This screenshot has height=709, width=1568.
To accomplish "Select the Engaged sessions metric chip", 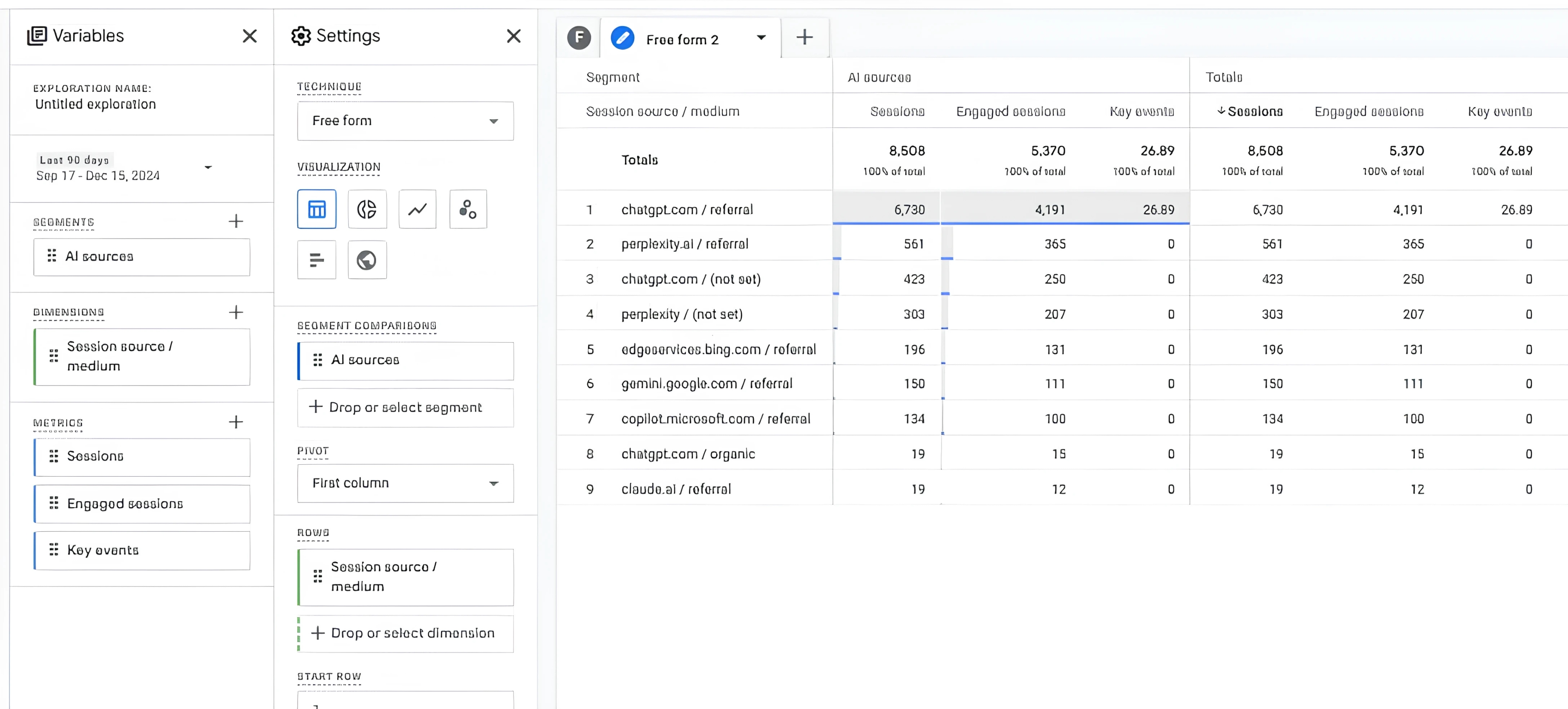I will [142, 504].
